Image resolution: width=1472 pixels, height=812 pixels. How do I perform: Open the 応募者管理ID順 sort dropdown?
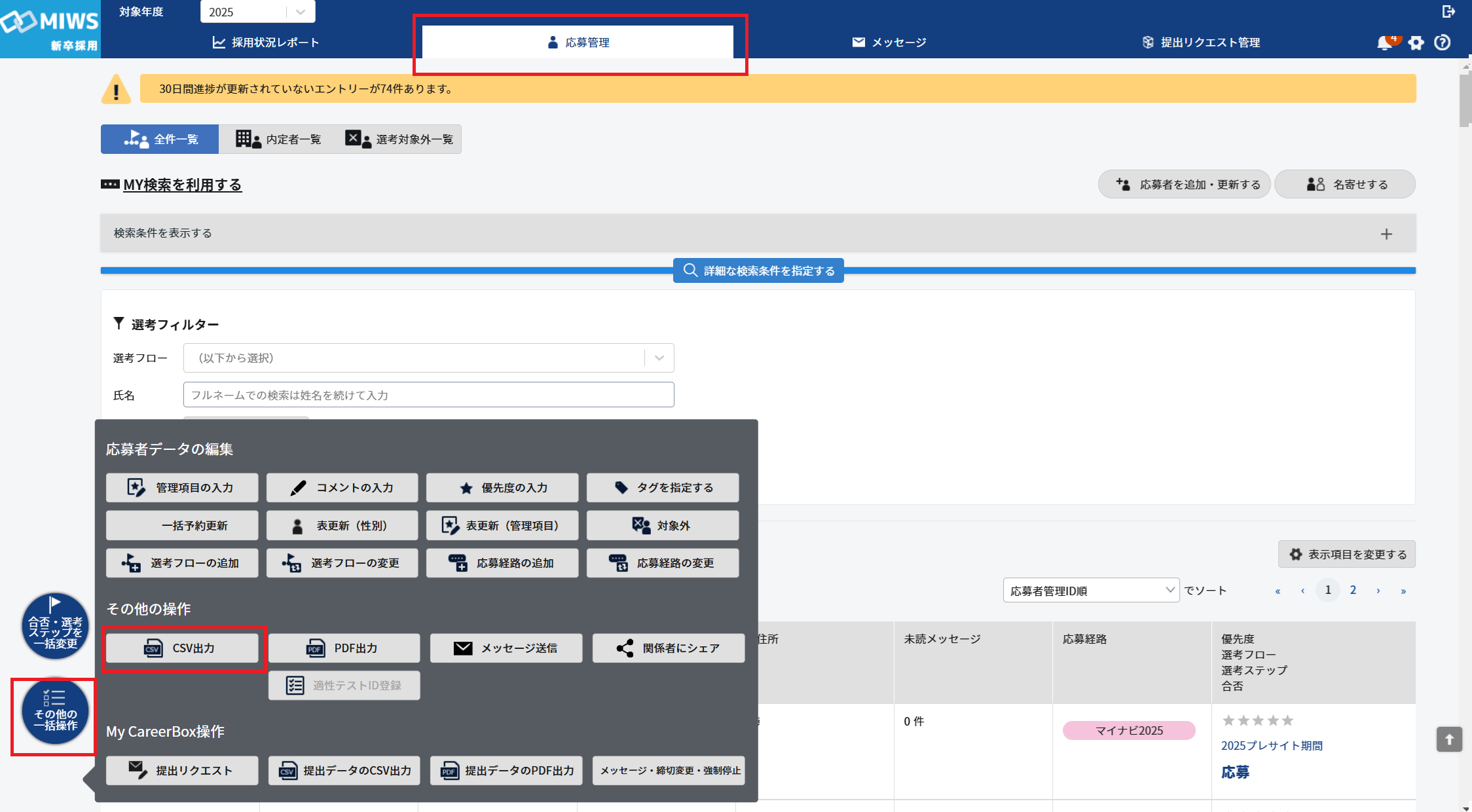coord(1091,591)
